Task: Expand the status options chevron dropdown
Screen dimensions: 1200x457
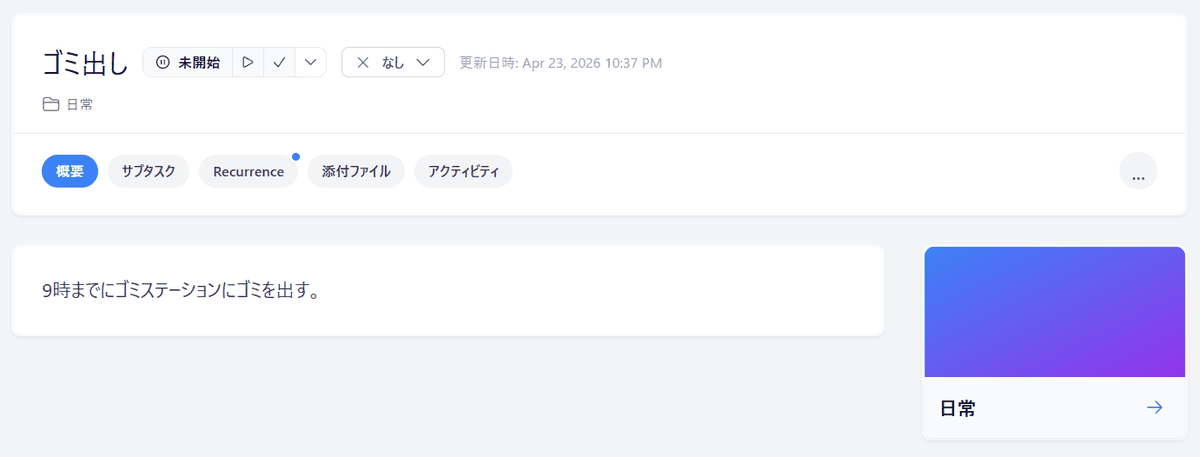Action: tap(311, 63)
